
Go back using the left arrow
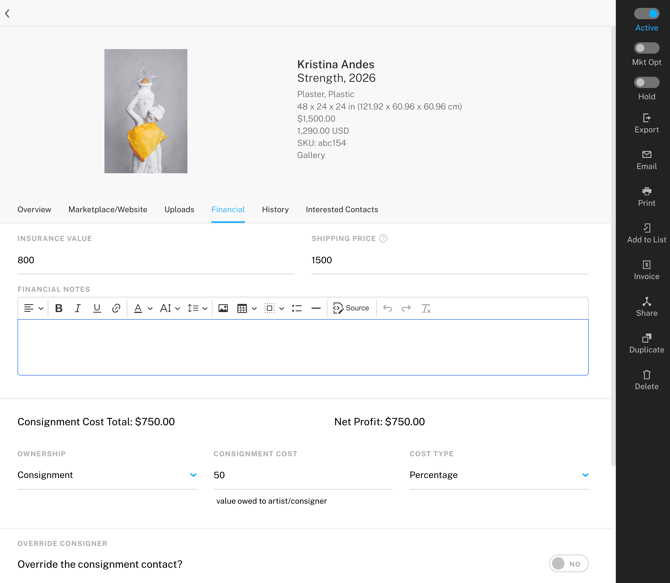(7, 14)
